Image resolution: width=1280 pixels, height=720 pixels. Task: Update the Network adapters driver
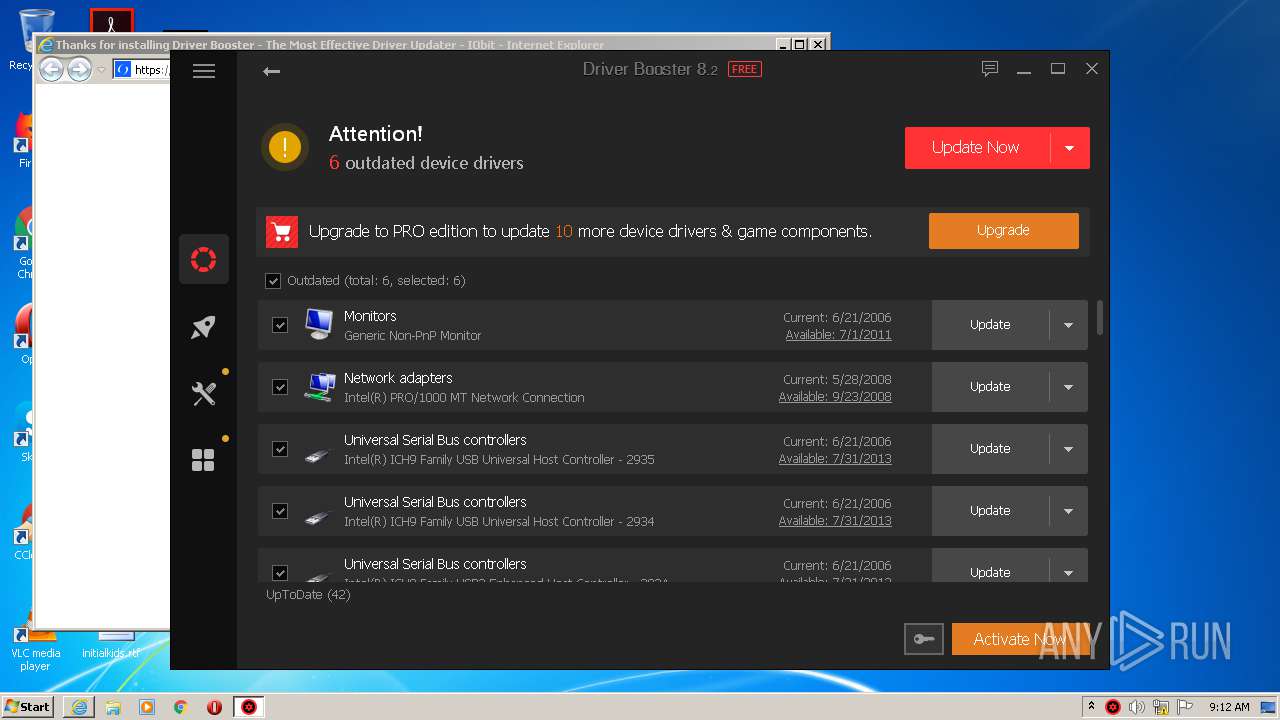(x=990, y=387)
